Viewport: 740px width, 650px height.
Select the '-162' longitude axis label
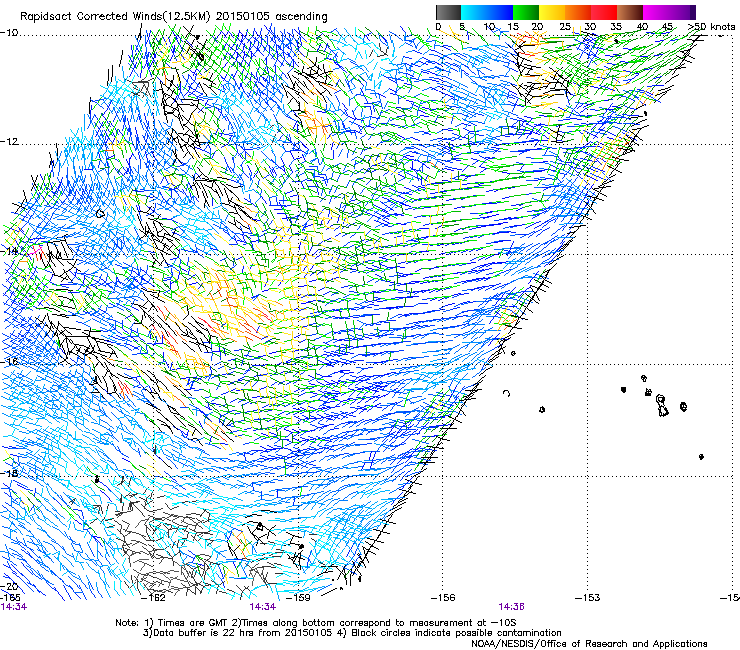[x=153, y=598]
